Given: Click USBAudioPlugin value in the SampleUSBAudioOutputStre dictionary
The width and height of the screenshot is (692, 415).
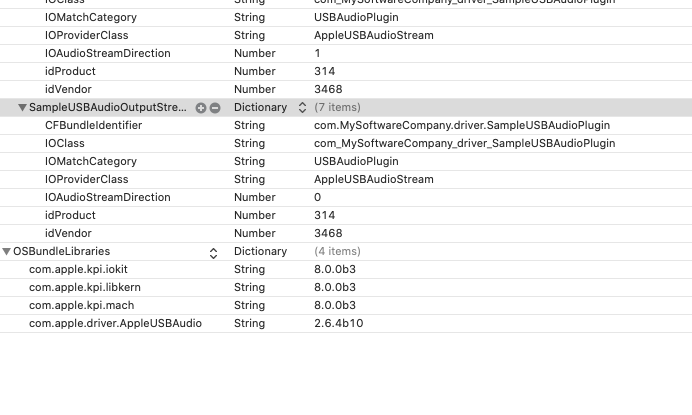Looking at the screenshot, I should click(x=356, y=162).
